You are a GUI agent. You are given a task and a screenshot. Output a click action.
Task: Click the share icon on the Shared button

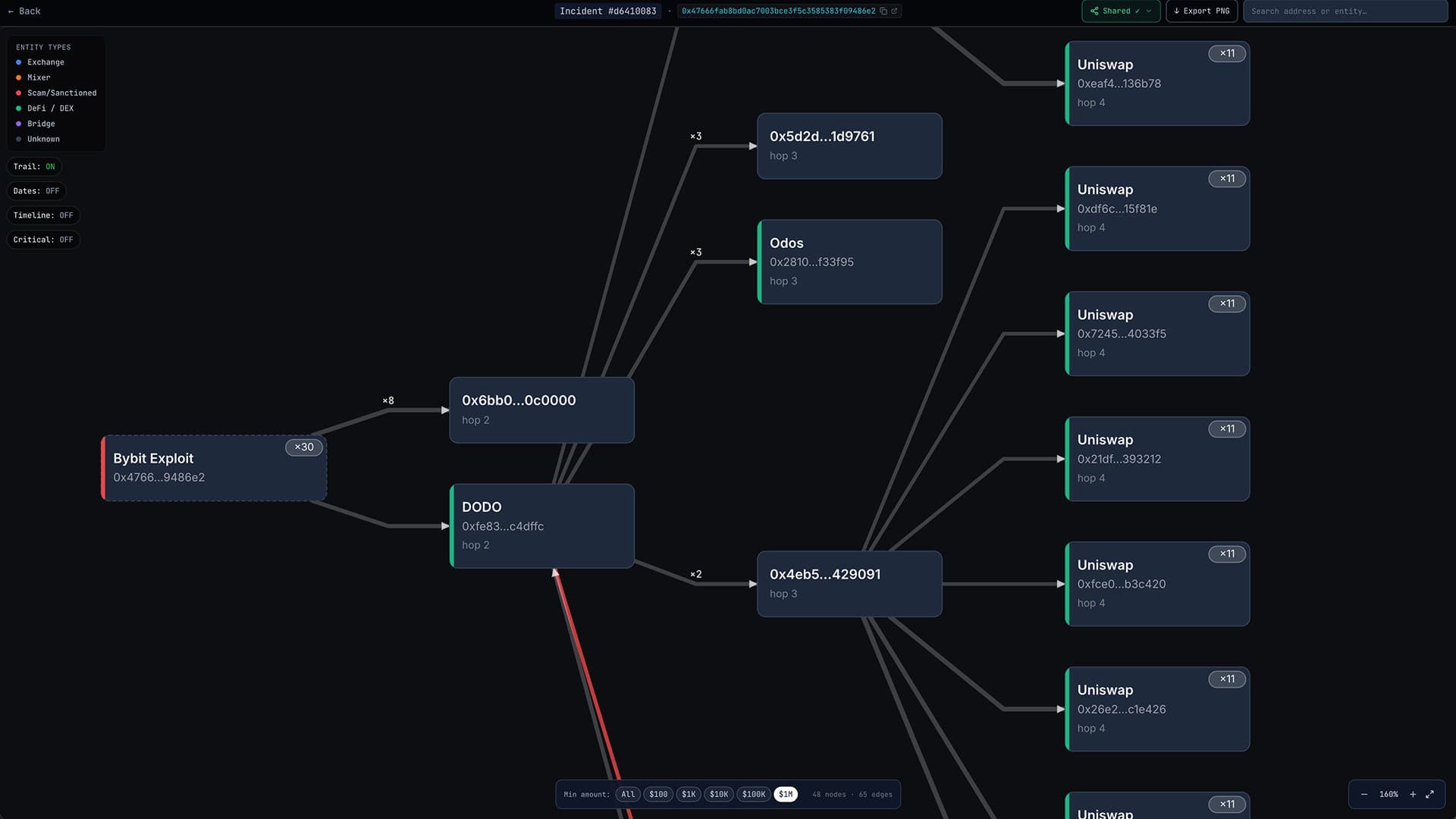(x=1094, y=11)
